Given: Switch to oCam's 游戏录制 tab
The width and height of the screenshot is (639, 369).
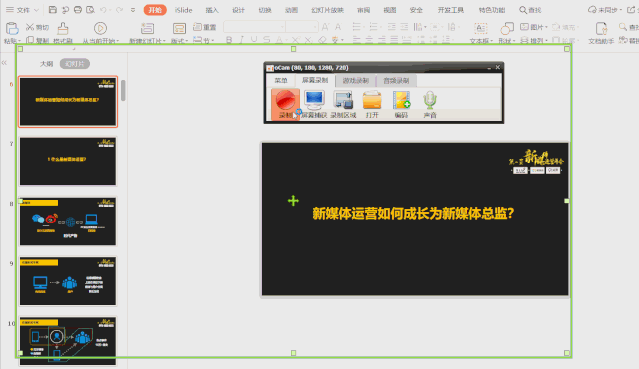Looking at the screenshot, I should [x=355, y=80].
